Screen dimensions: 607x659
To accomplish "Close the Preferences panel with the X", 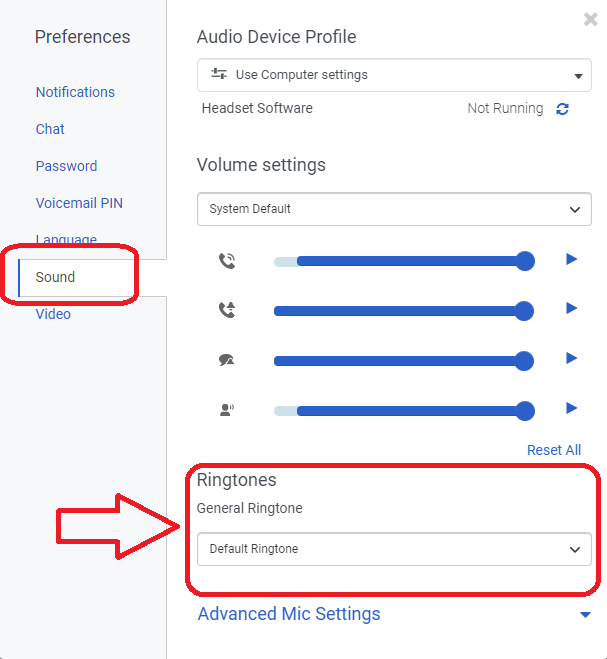I will [x=590, y=19].
